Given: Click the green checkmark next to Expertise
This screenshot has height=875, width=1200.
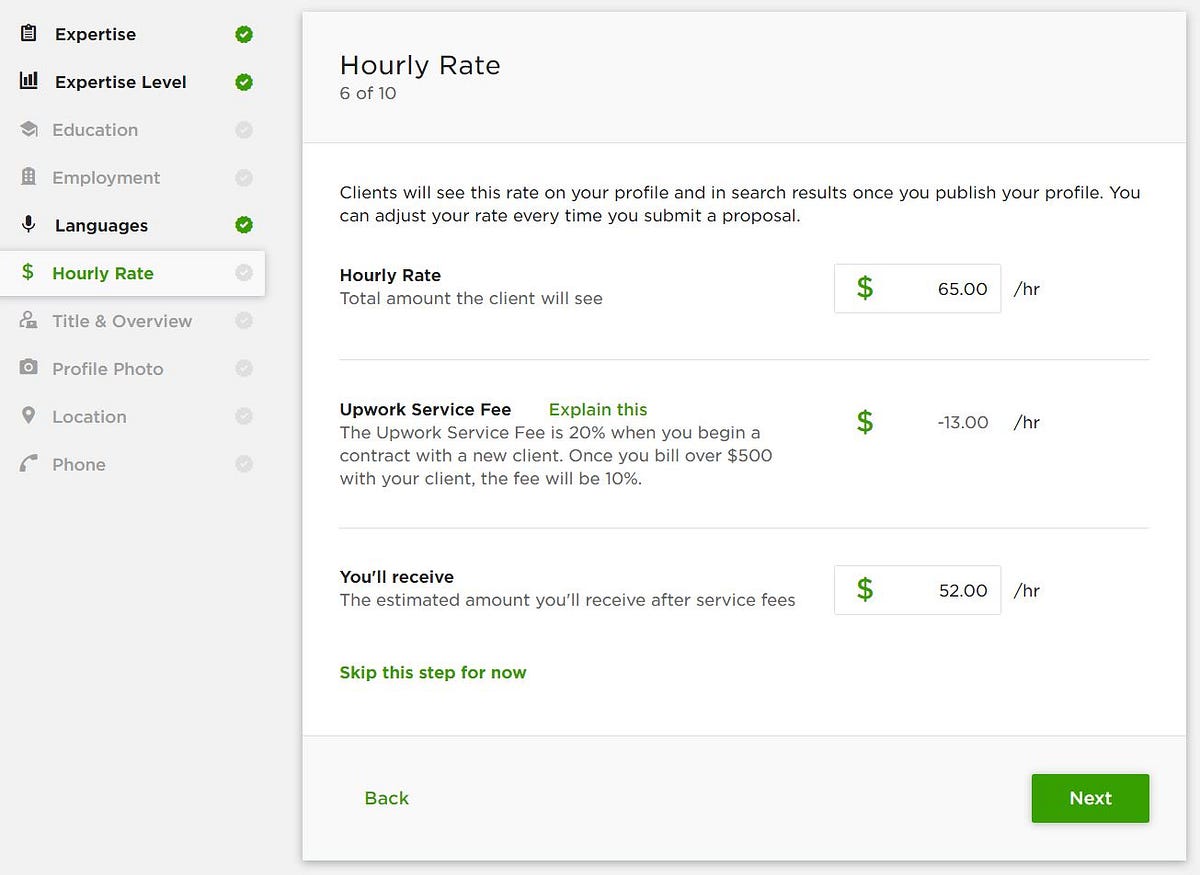Looking at the screenshot, I should click(244, 34).
